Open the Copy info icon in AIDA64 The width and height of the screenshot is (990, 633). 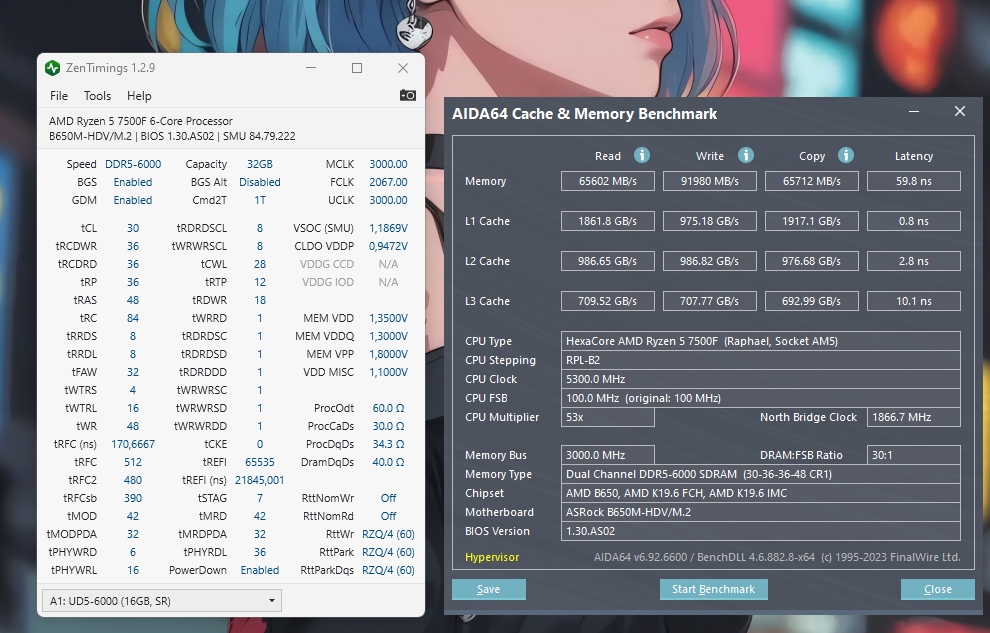click(845, 155)
